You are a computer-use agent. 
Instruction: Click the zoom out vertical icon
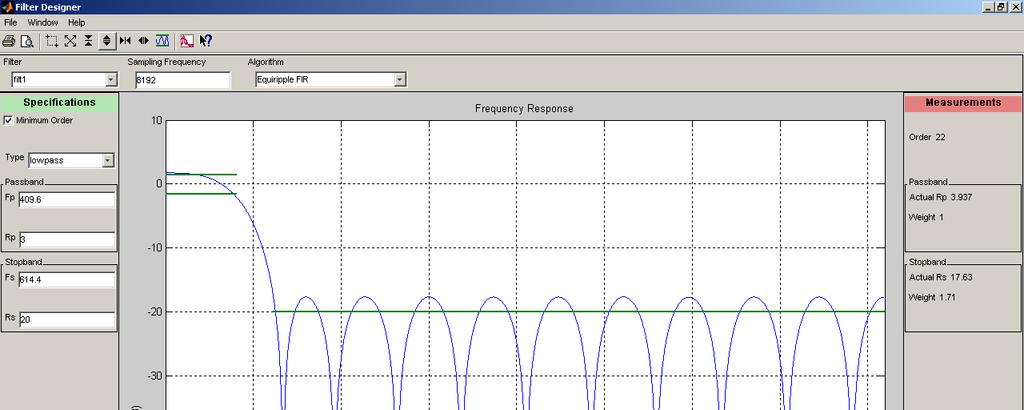(88, 41)
